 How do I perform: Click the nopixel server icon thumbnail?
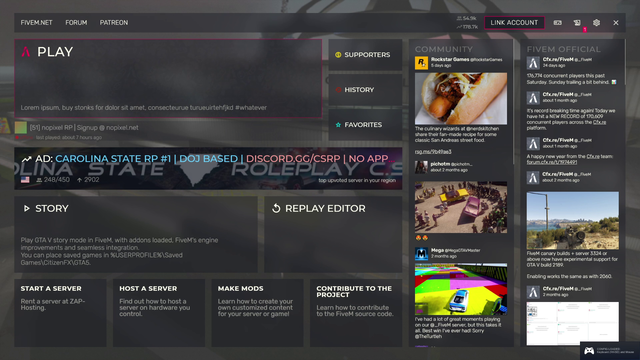click(x=21, y=128)
